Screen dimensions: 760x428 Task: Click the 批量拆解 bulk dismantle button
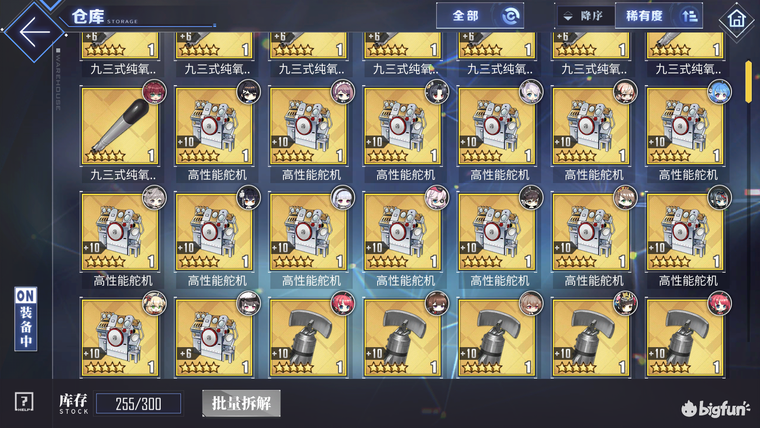(x=241, y=403)
